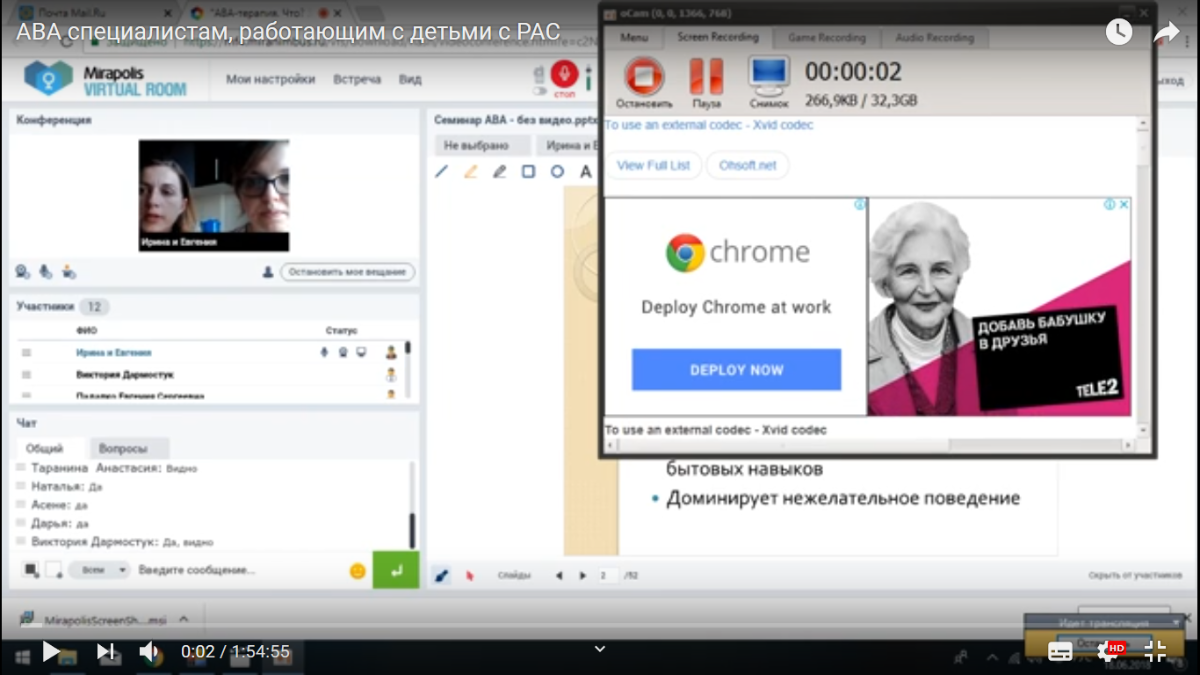Viewport: 1200px width, 675px height.
Task: Go to the next slide arrow
Action: [x=583, y=576]
